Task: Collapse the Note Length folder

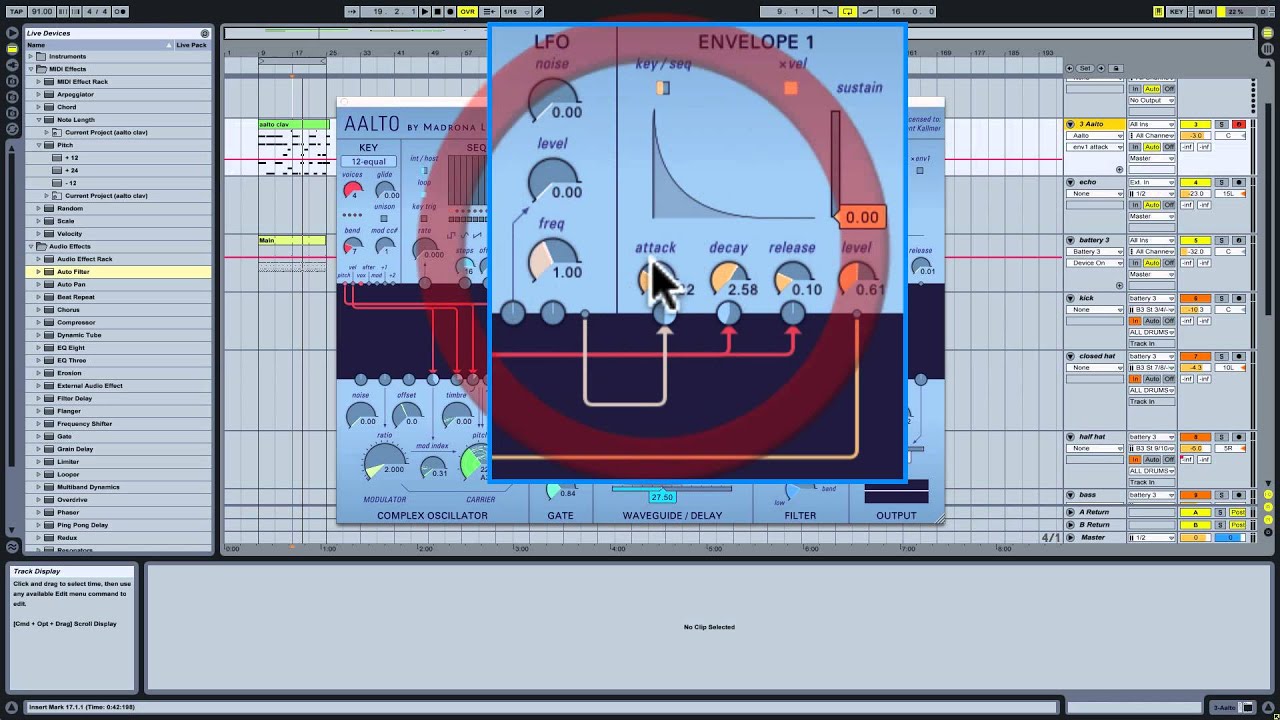Action: tap(38, 120)
